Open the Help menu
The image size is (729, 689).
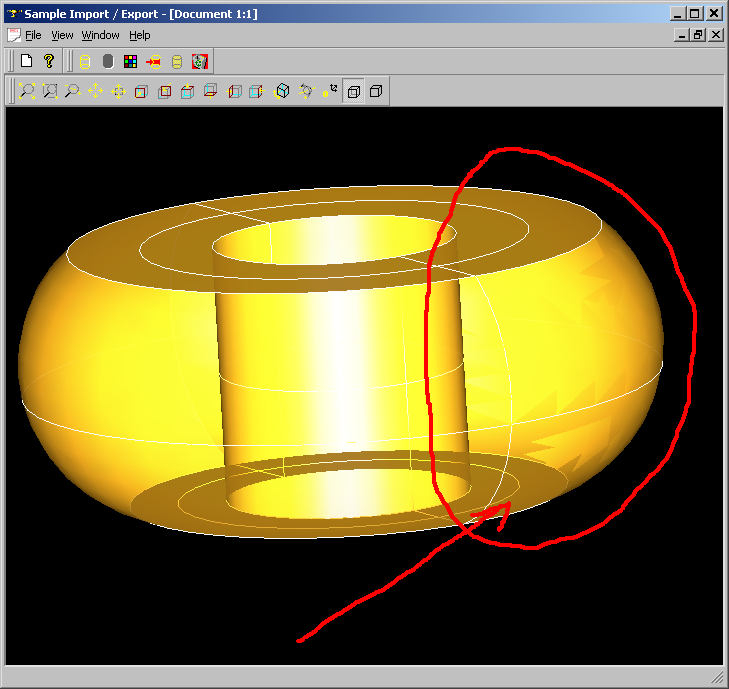[x=140, y=35]
